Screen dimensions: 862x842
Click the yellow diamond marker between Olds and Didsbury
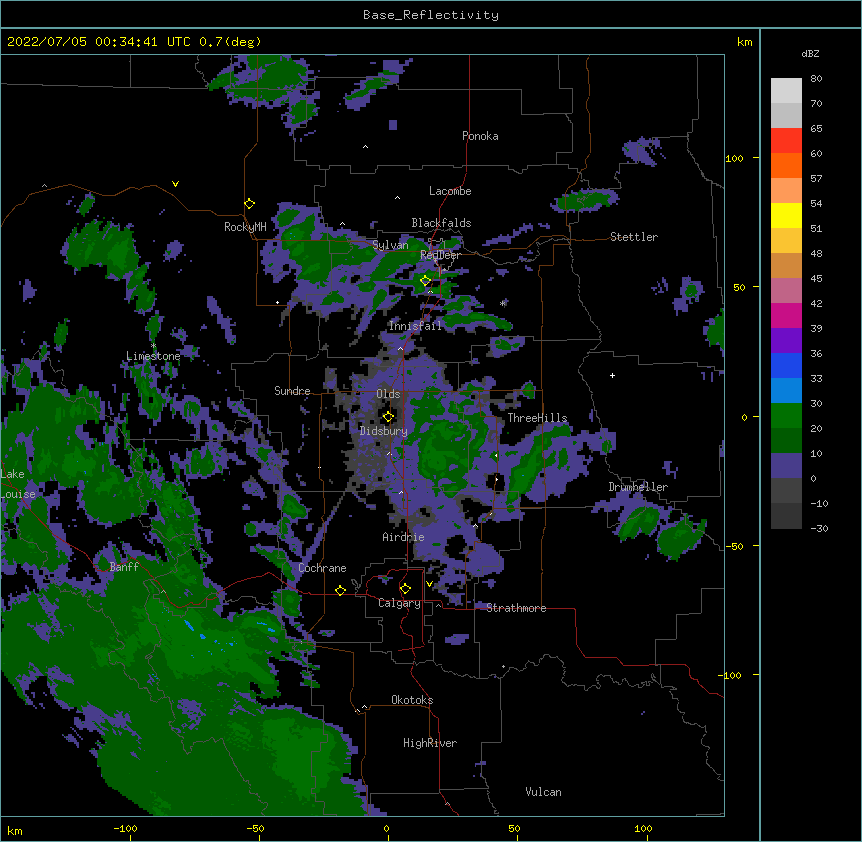388,416
